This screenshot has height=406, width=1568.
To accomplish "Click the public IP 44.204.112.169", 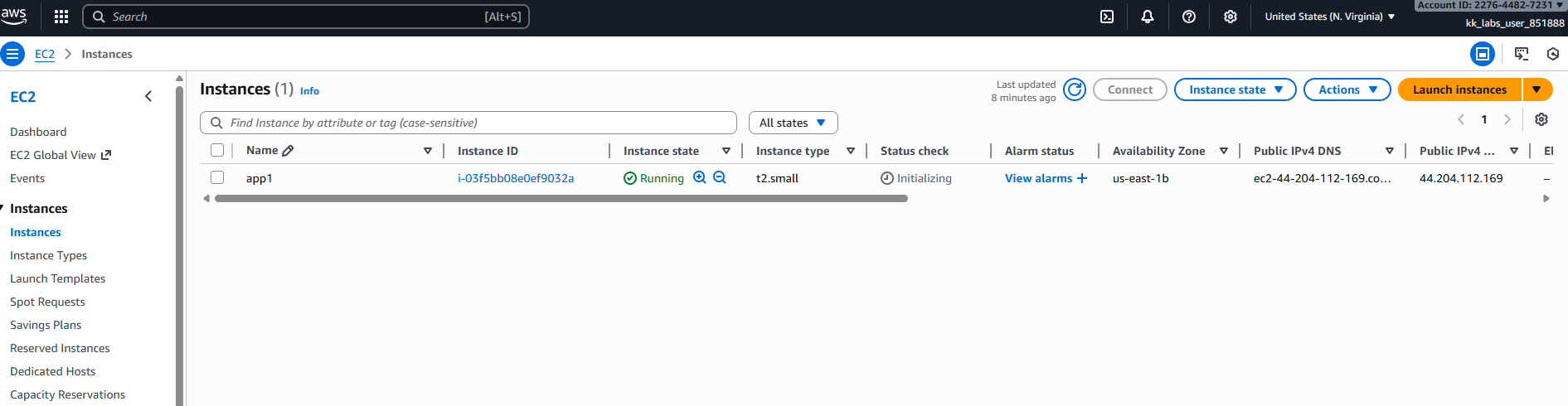I will pyautogui.click(x=1461, y=178).
